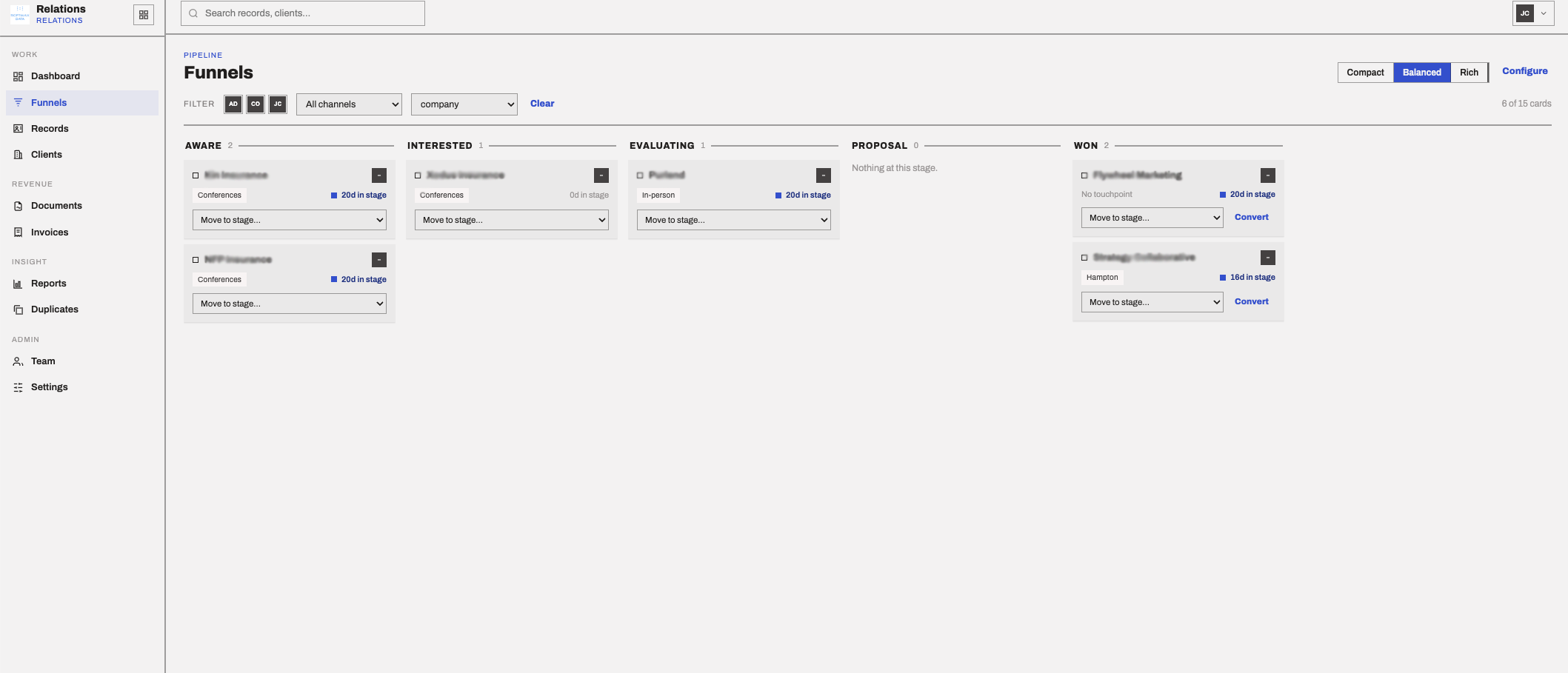
Task: Click the Relations logo image
Action: [x=20, y=15]
